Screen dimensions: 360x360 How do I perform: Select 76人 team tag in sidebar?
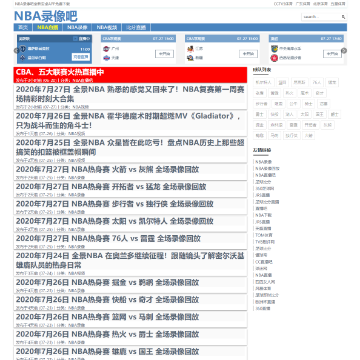tap(317, 82)
